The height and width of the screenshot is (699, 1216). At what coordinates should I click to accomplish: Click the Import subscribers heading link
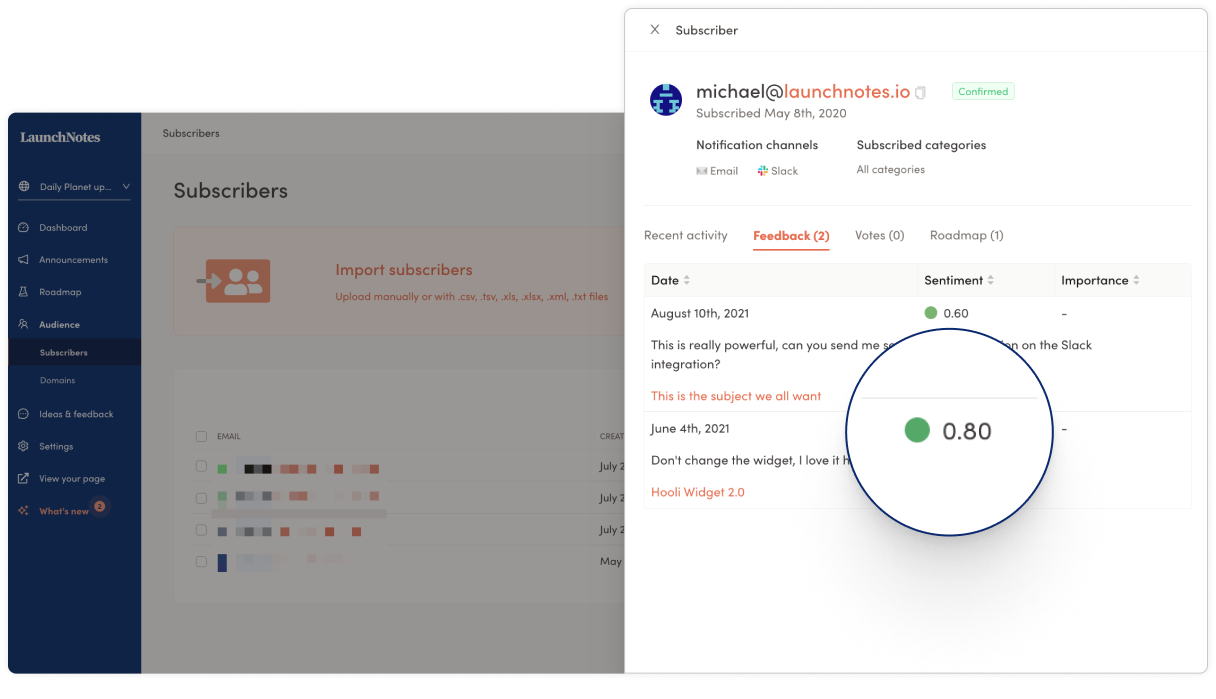pyautogui.click(x=404, y=270)
